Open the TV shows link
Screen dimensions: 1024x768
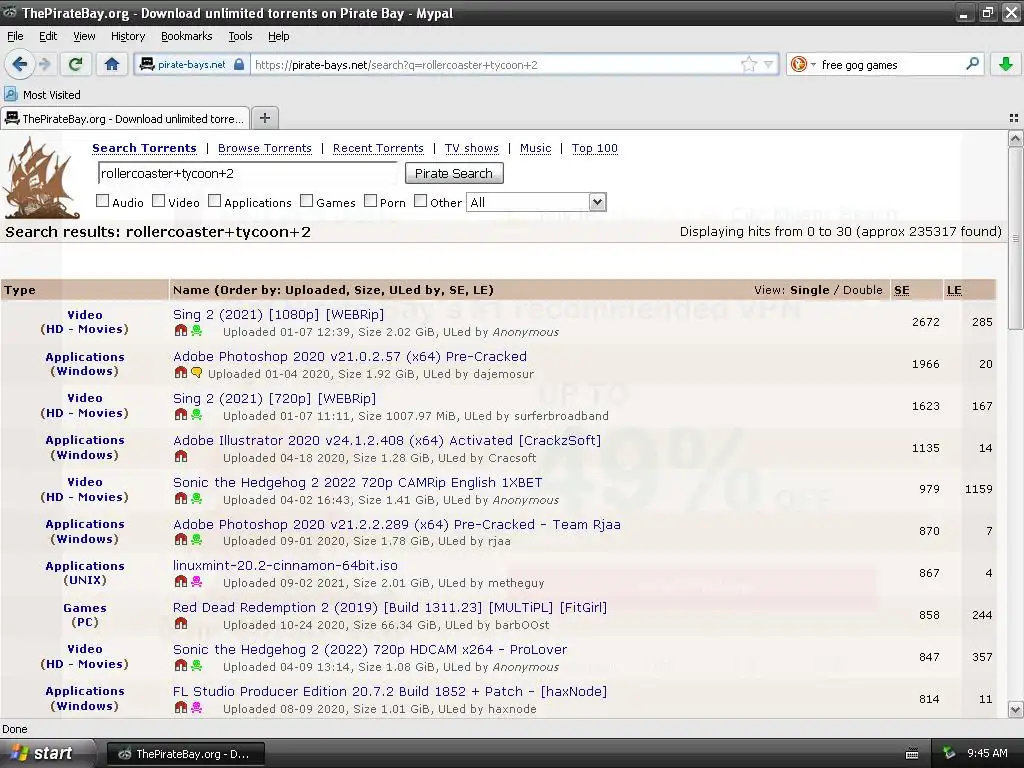click(472, 148)
